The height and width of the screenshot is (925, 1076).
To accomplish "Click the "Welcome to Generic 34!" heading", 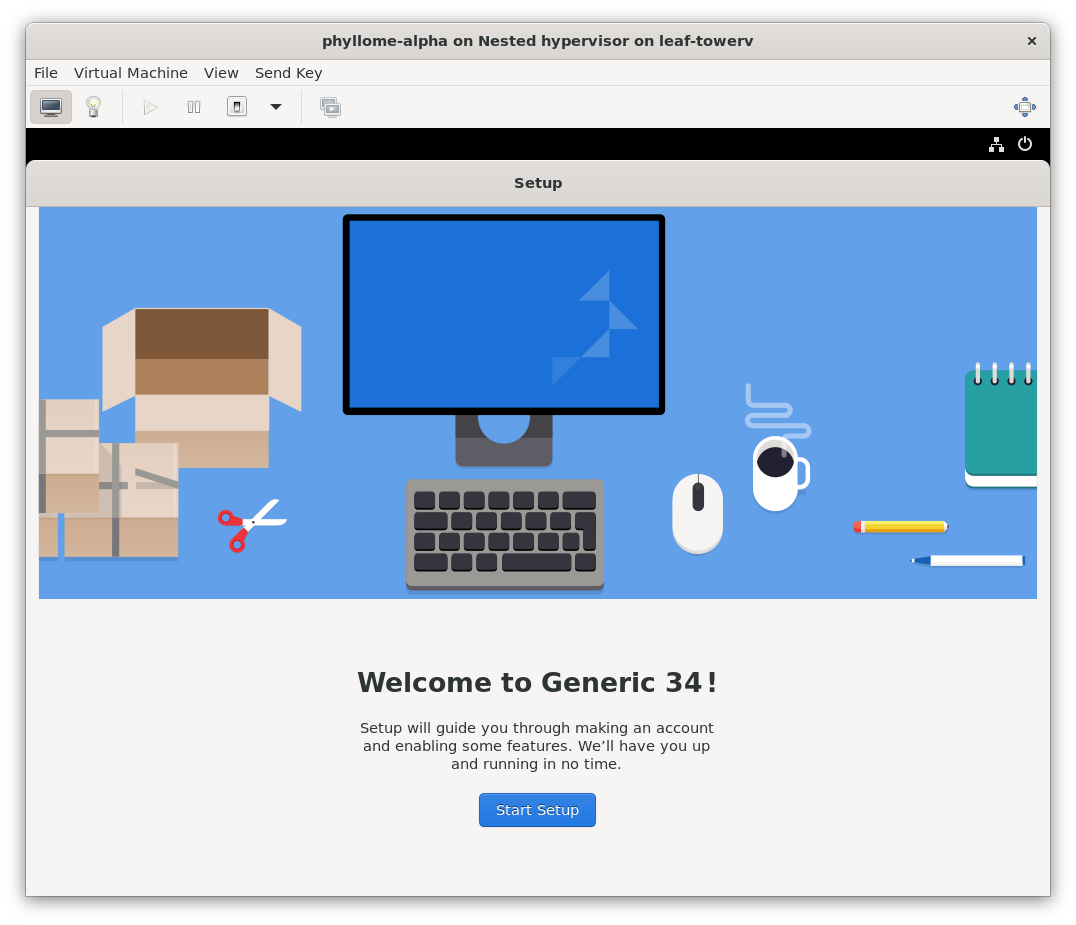I will pos(537,683).
